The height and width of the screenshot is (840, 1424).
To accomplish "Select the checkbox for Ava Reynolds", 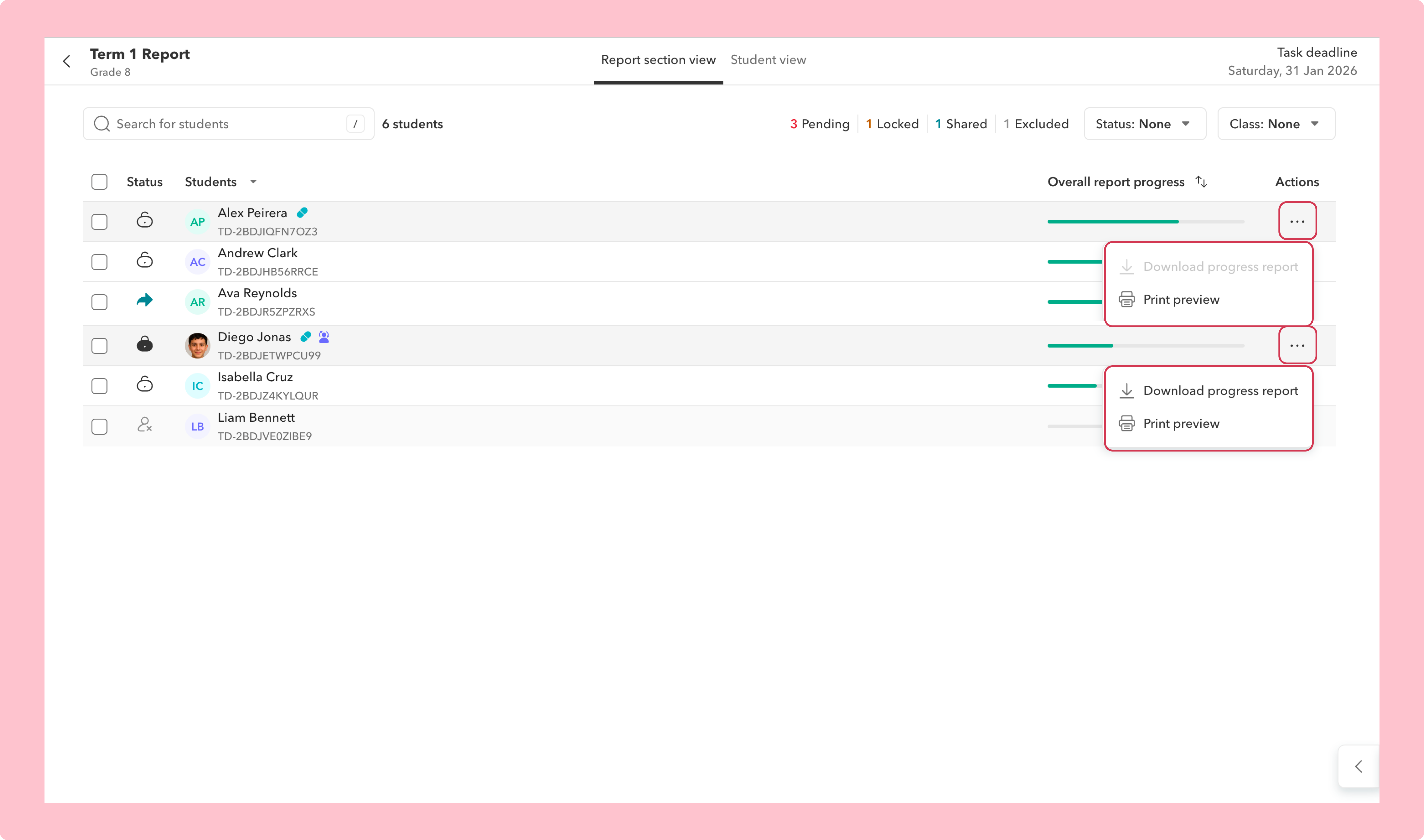I will click(100, 302).
